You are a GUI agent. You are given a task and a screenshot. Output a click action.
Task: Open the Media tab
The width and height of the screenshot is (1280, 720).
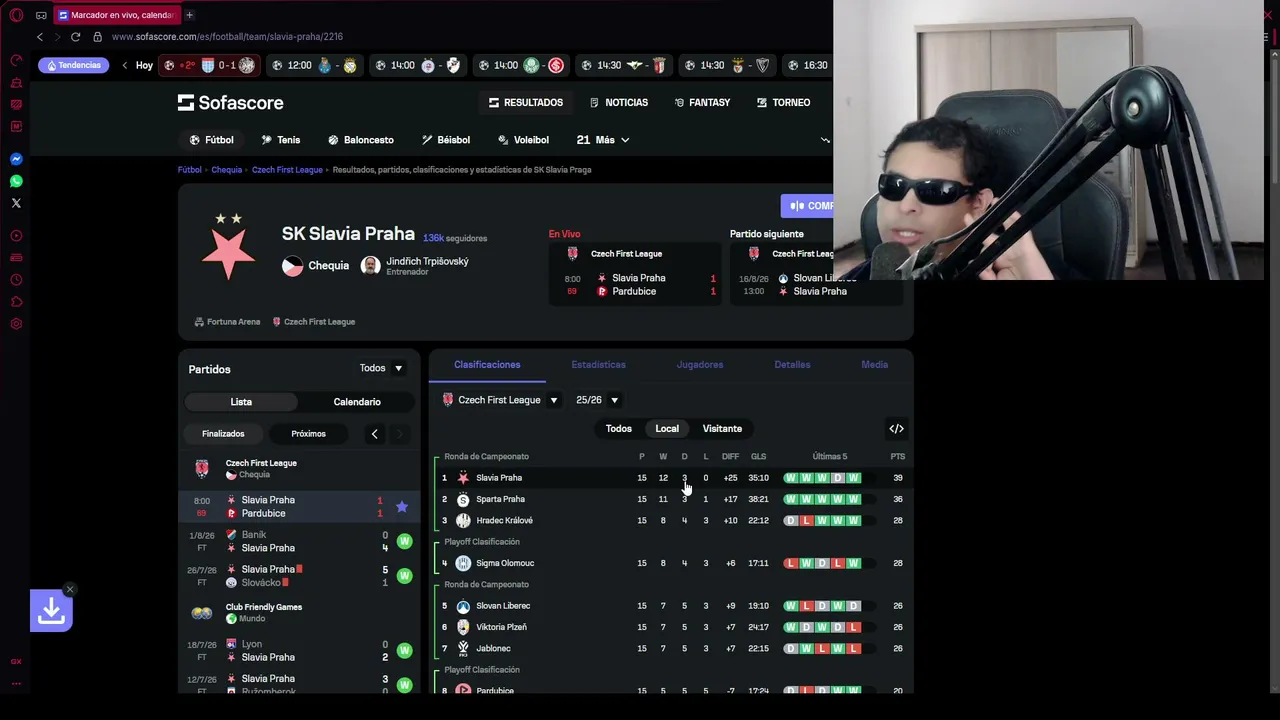tap(874, 365)
